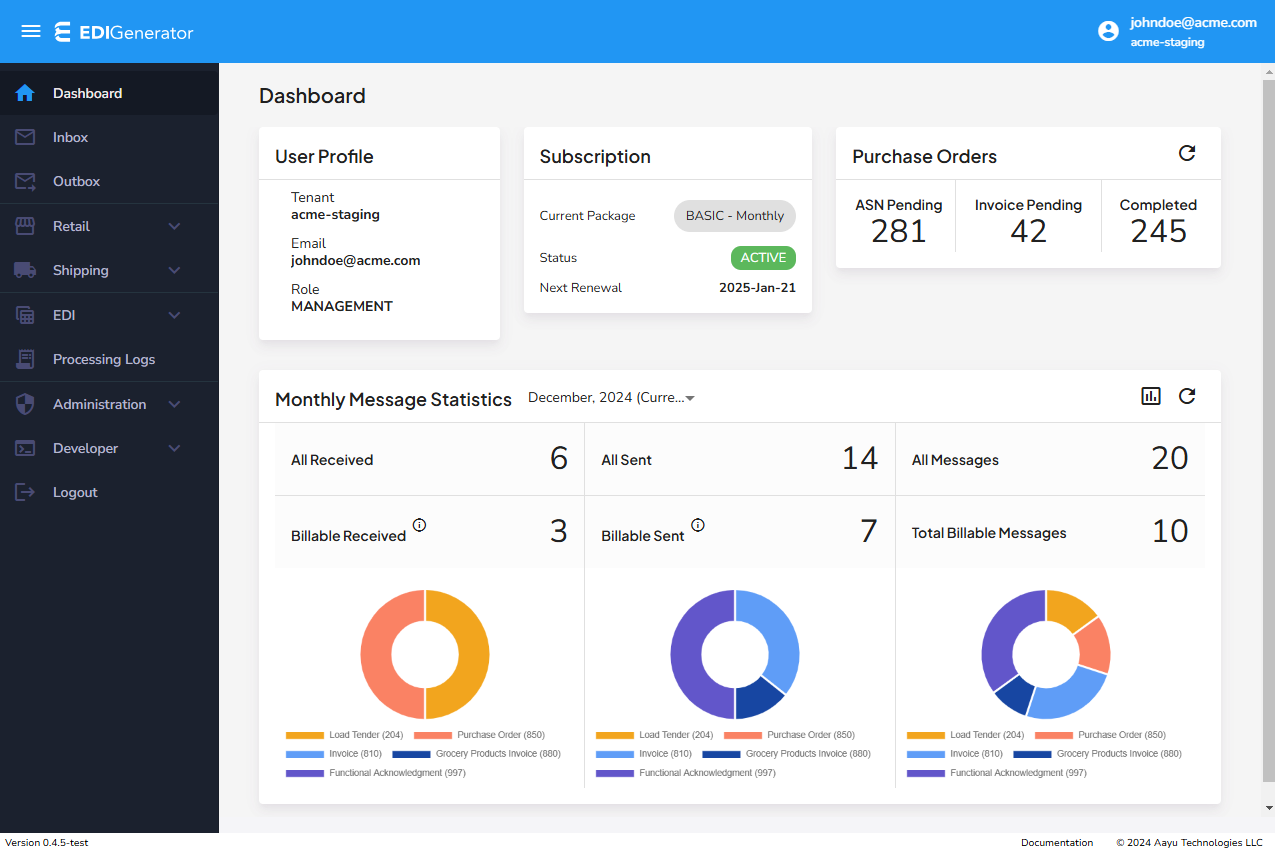Viewport: 1275px width, 850px height.
Task: Open the hamburger navigation menu
Action: pos(30,31)
